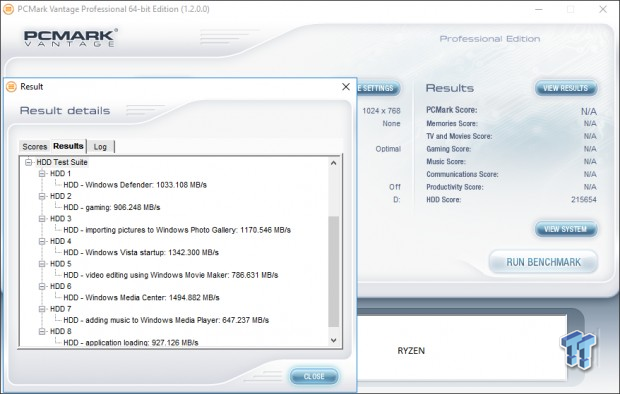Screen dimensions: 620x394
Task: Click the VIEW SYSTEM button
Action: 565,229
